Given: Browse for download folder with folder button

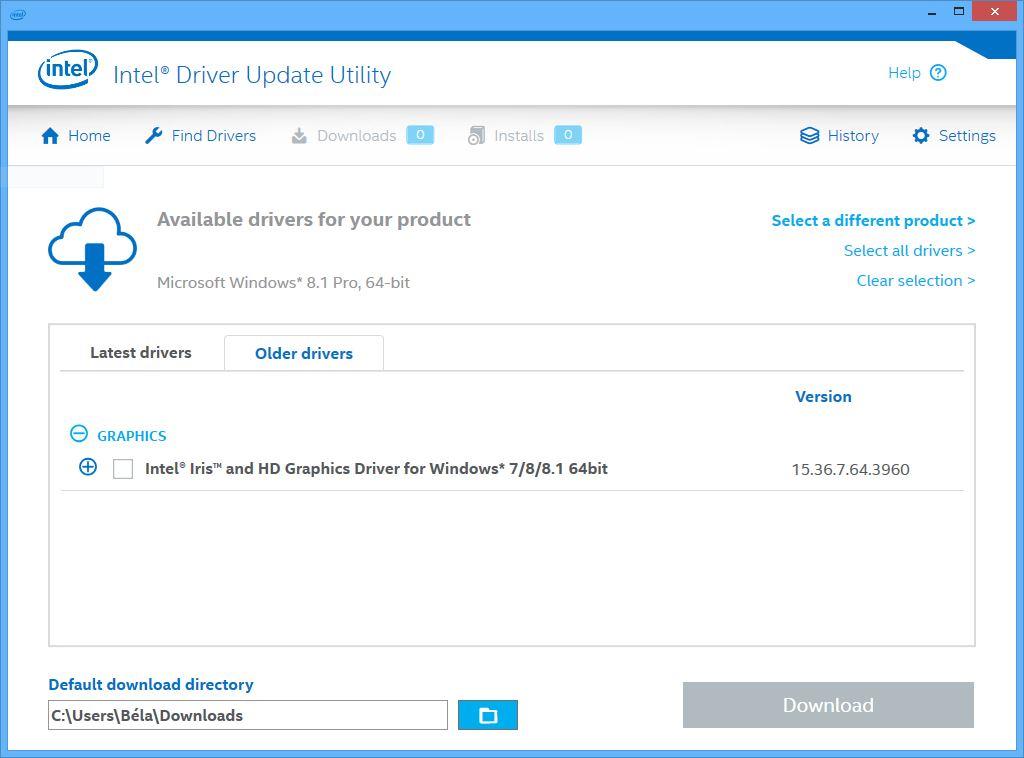Looking at the screenshot, I should click(x=488, y=715).
